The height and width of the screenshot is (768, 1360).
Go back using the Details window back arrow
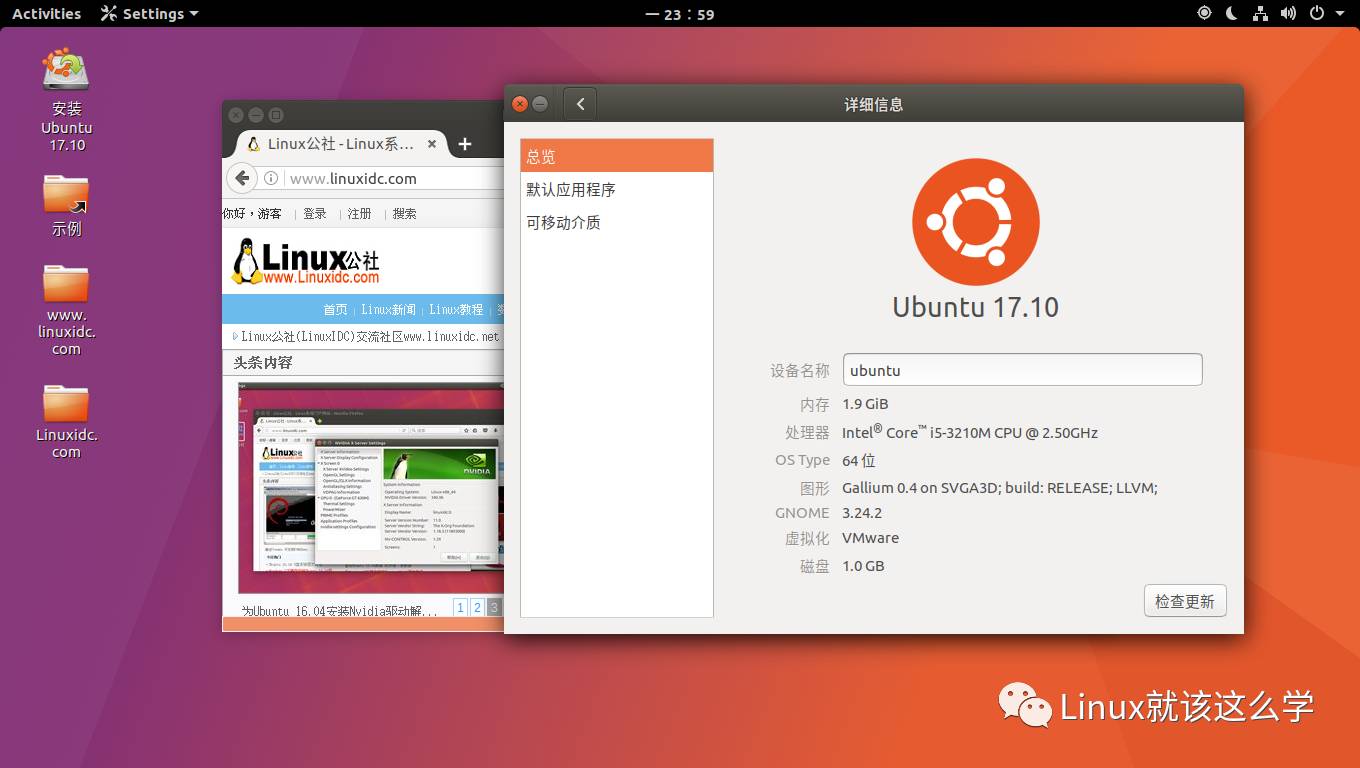point(580,104)
